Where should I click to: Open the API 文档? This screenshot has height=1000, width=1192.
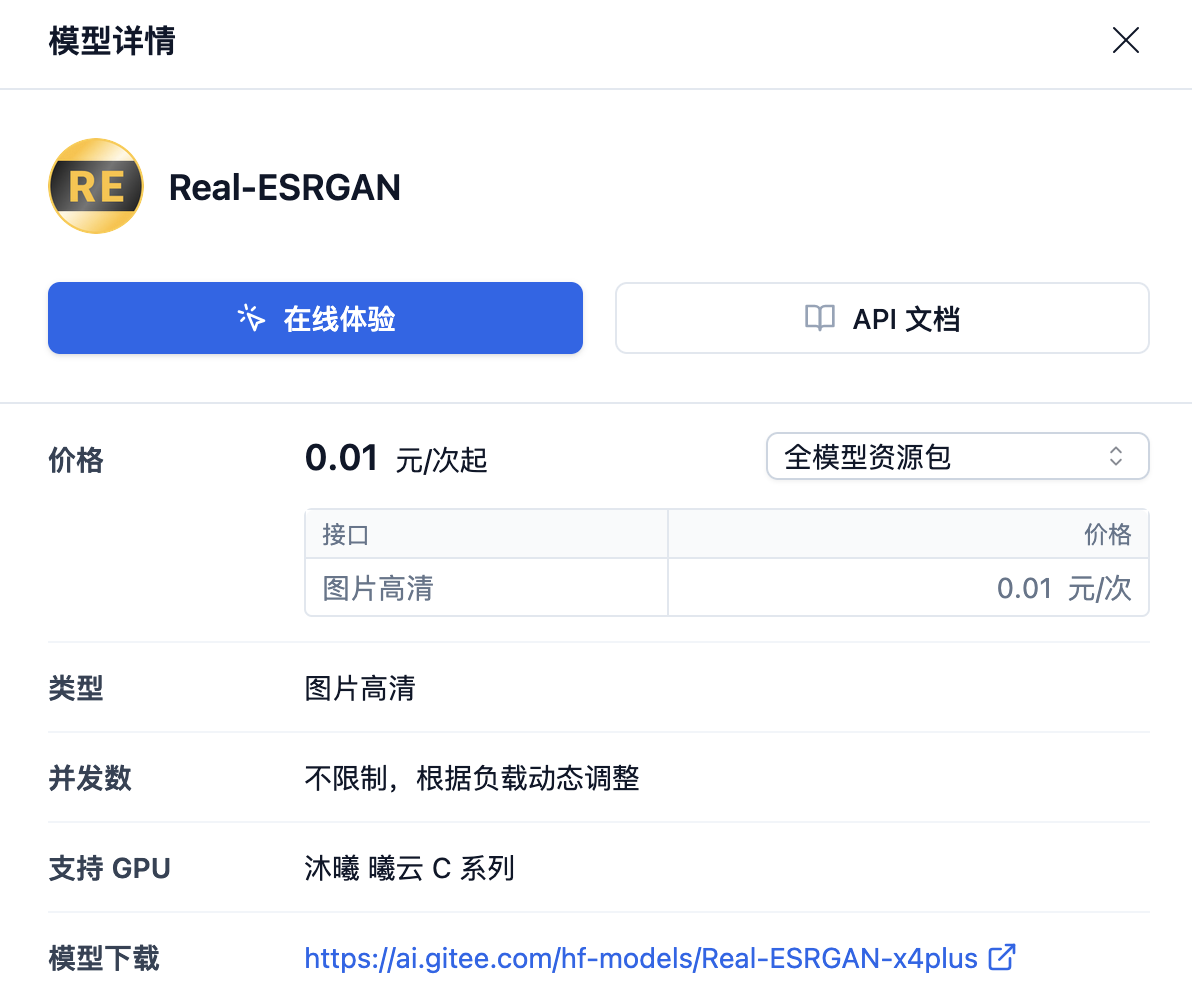881,317
